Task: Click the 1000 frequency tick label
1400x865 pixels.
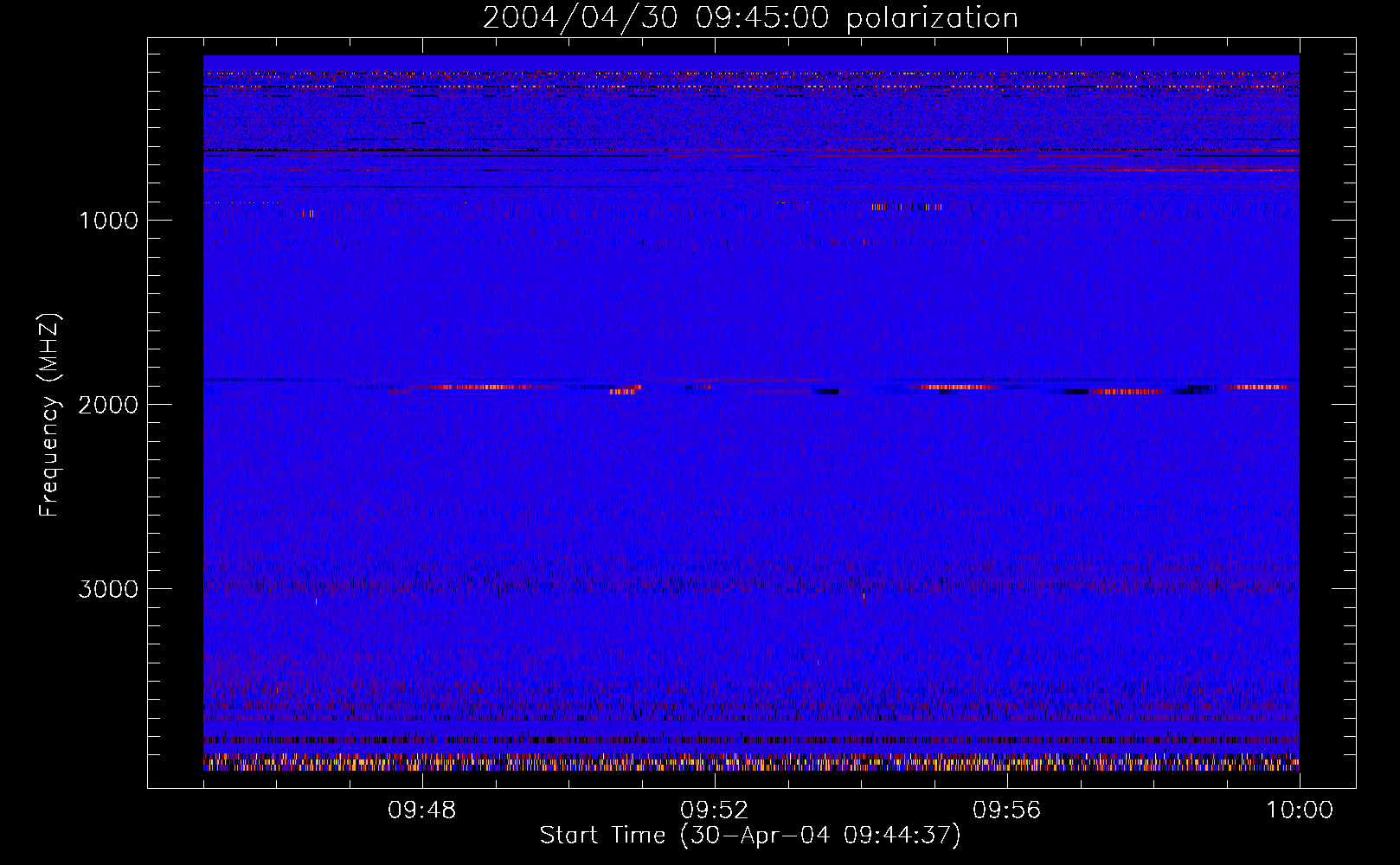Action: pyautogui.click(x=108, y=221)
